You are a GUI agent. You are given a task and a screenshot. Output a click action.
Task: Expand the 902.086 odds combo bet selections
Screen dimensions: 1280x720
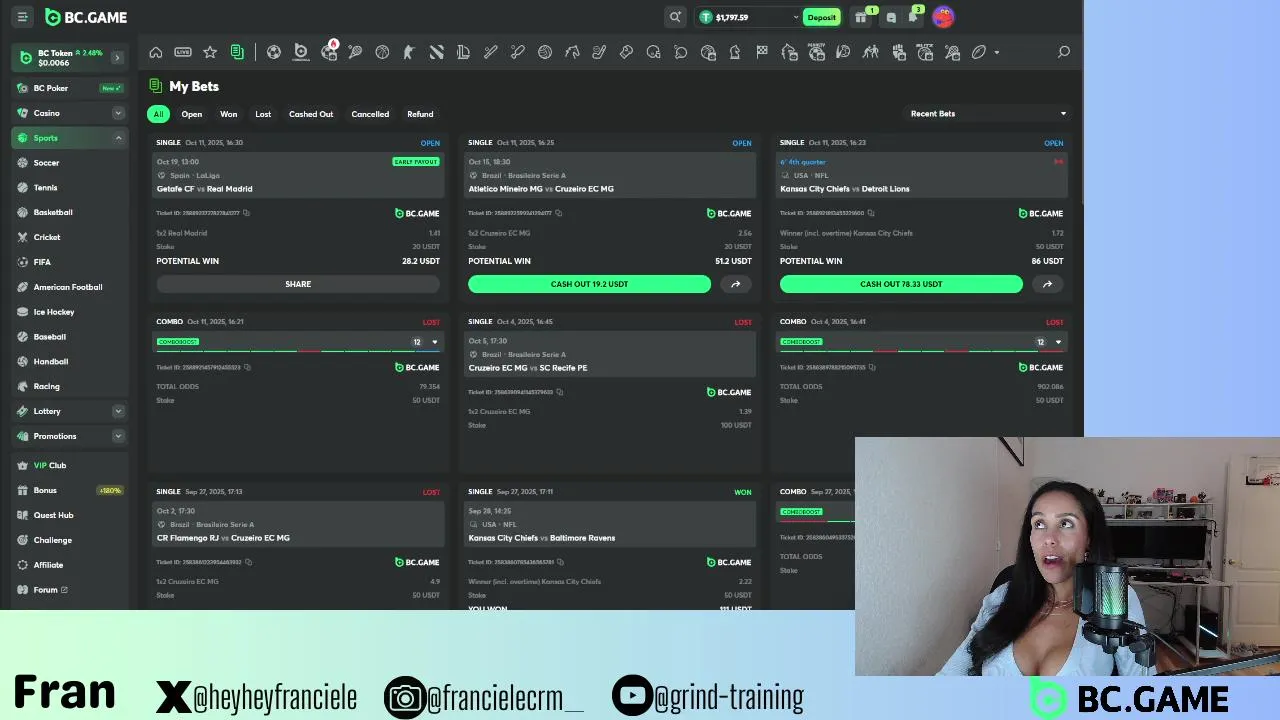point(1058,342)
